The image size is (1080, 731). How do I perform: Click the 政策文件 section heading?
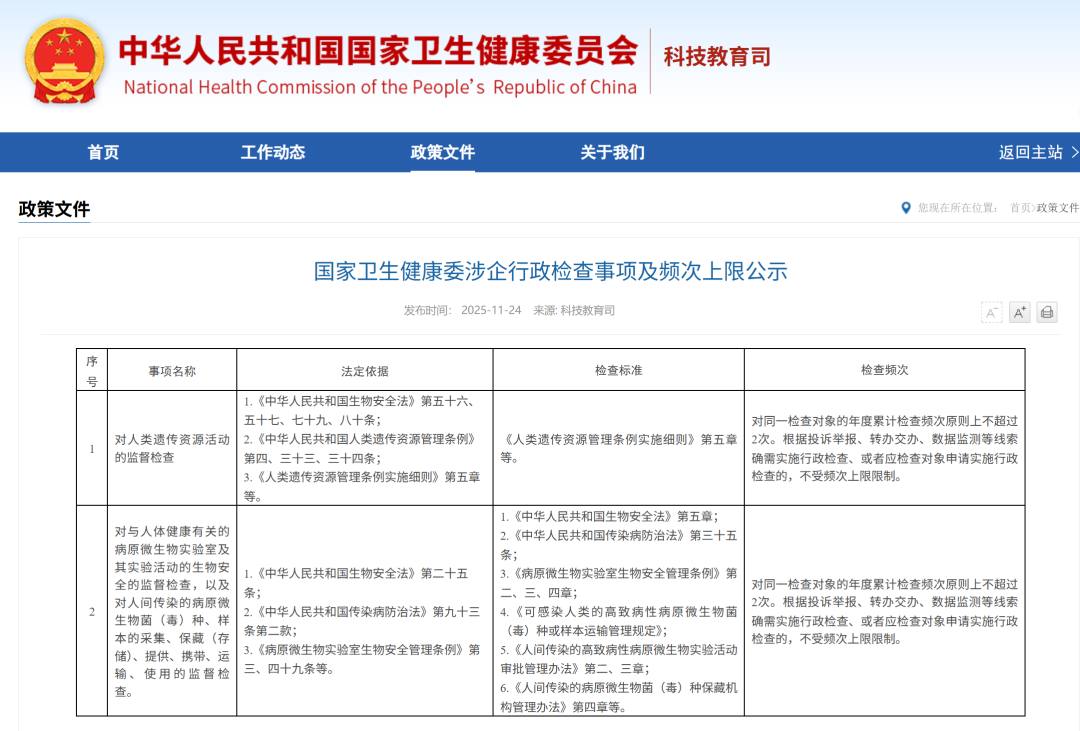tap(54, 210)
